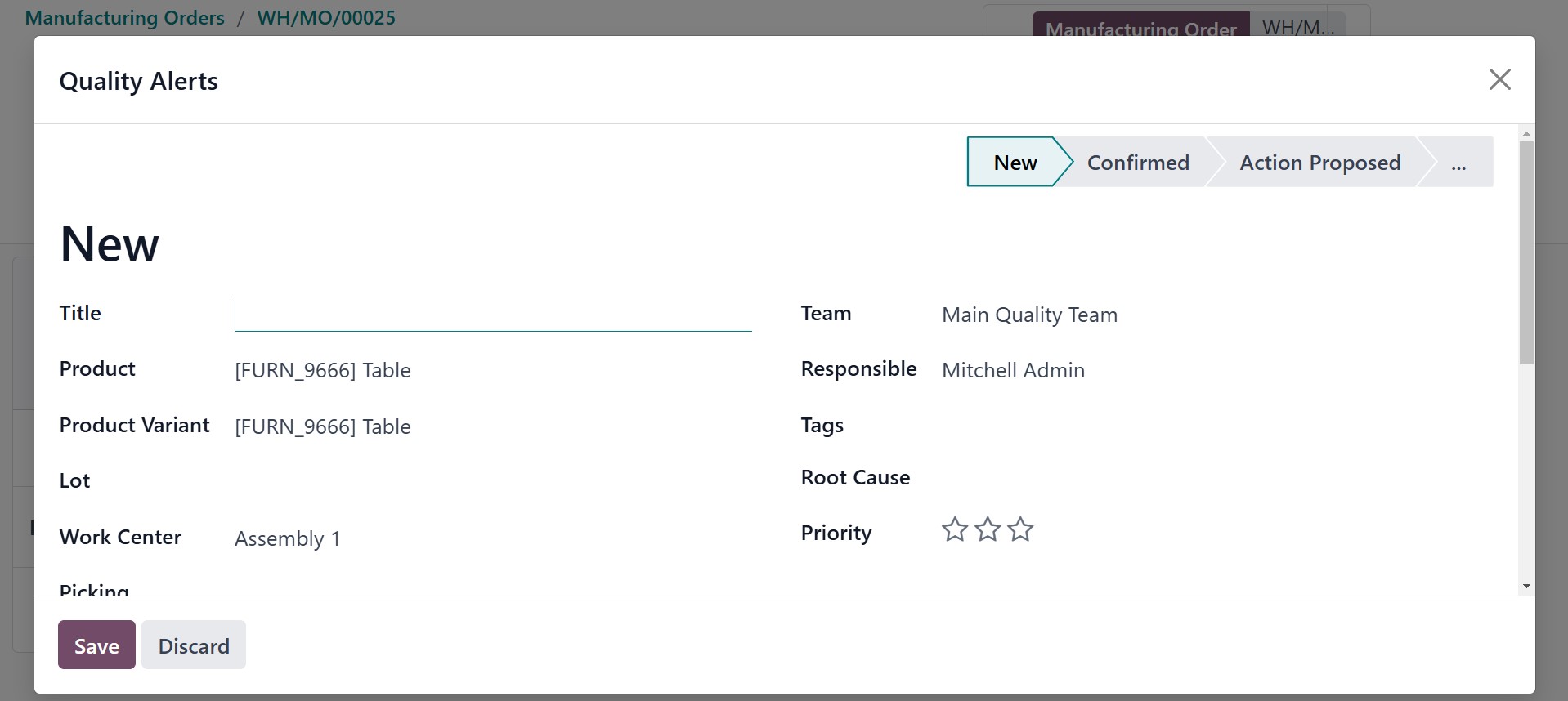Save the quality alert
The image size is (1568, 701).
coord(96,645)
